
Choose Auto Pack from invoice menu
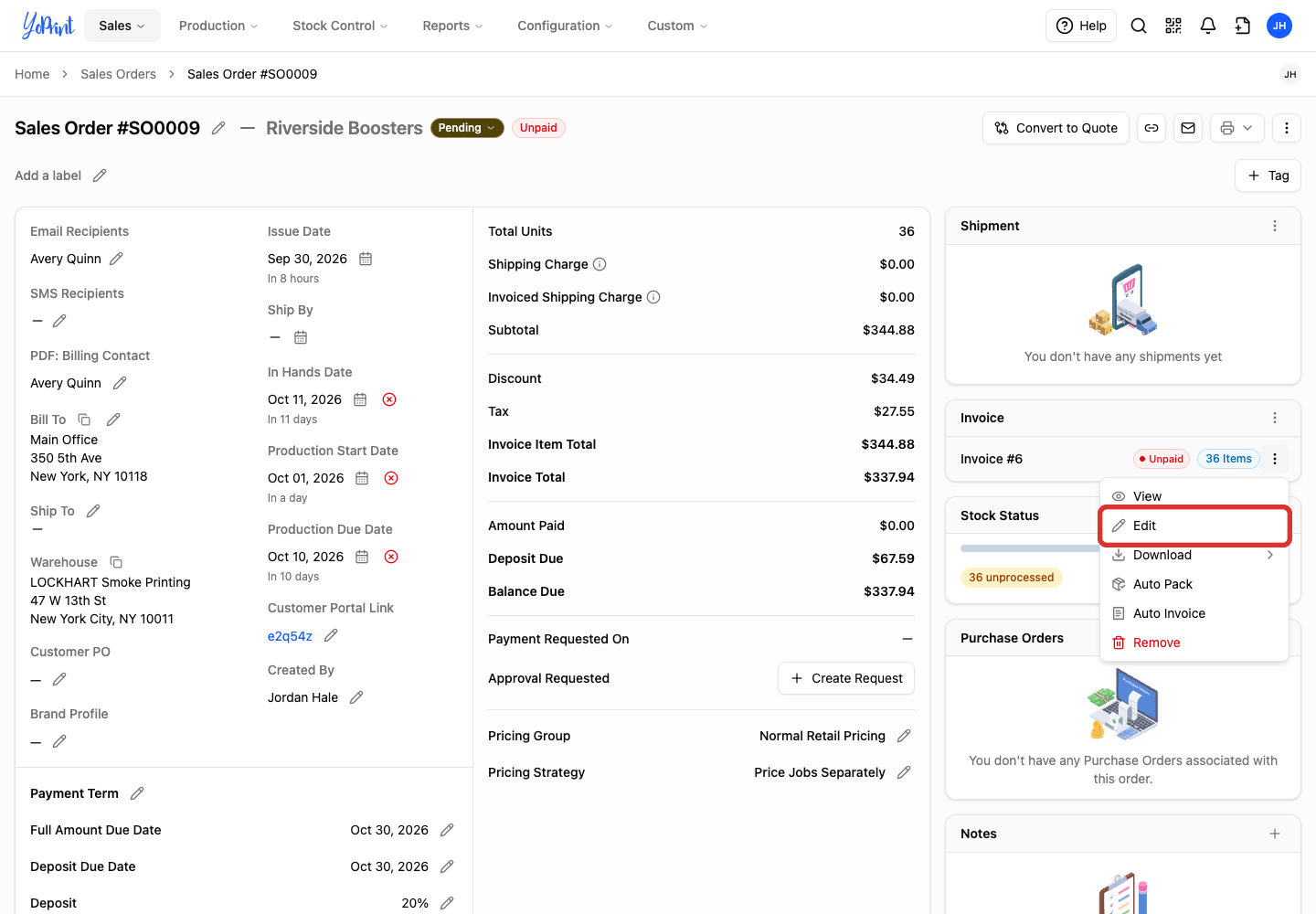1194,584
